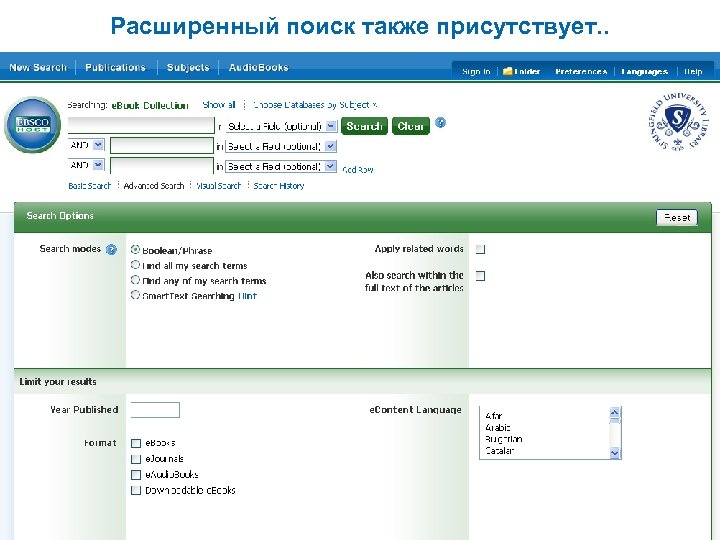Select Afar in eContent Language list
This screenshot has height=540, width=720.
tap(494, 416)
